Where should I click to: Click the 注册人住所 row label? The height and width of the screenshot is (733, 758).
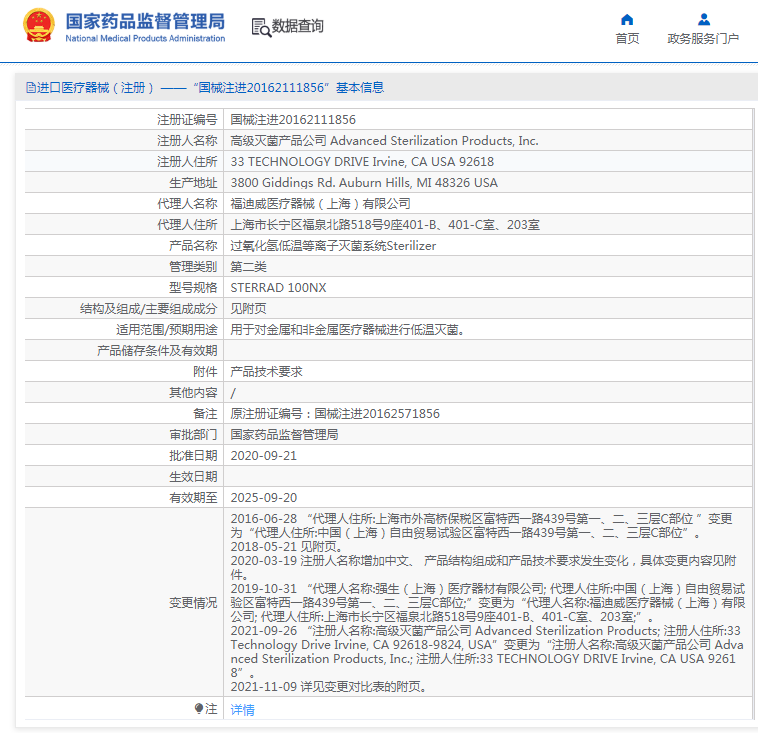click(x=187, y=161)
